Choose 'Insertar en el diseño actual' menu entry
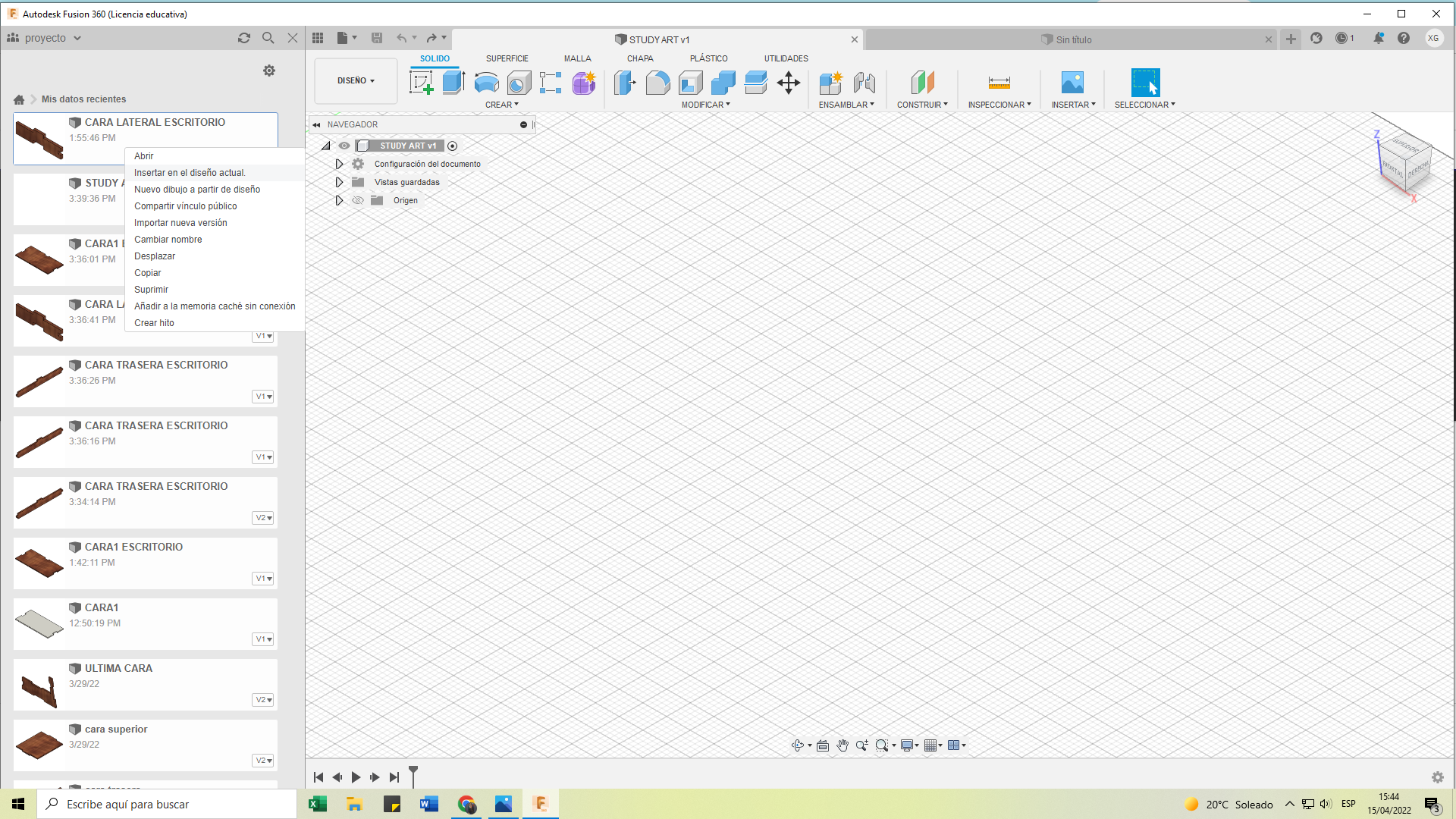The image size is (1456, 819). pyautogui.click(x=190, y=173)
